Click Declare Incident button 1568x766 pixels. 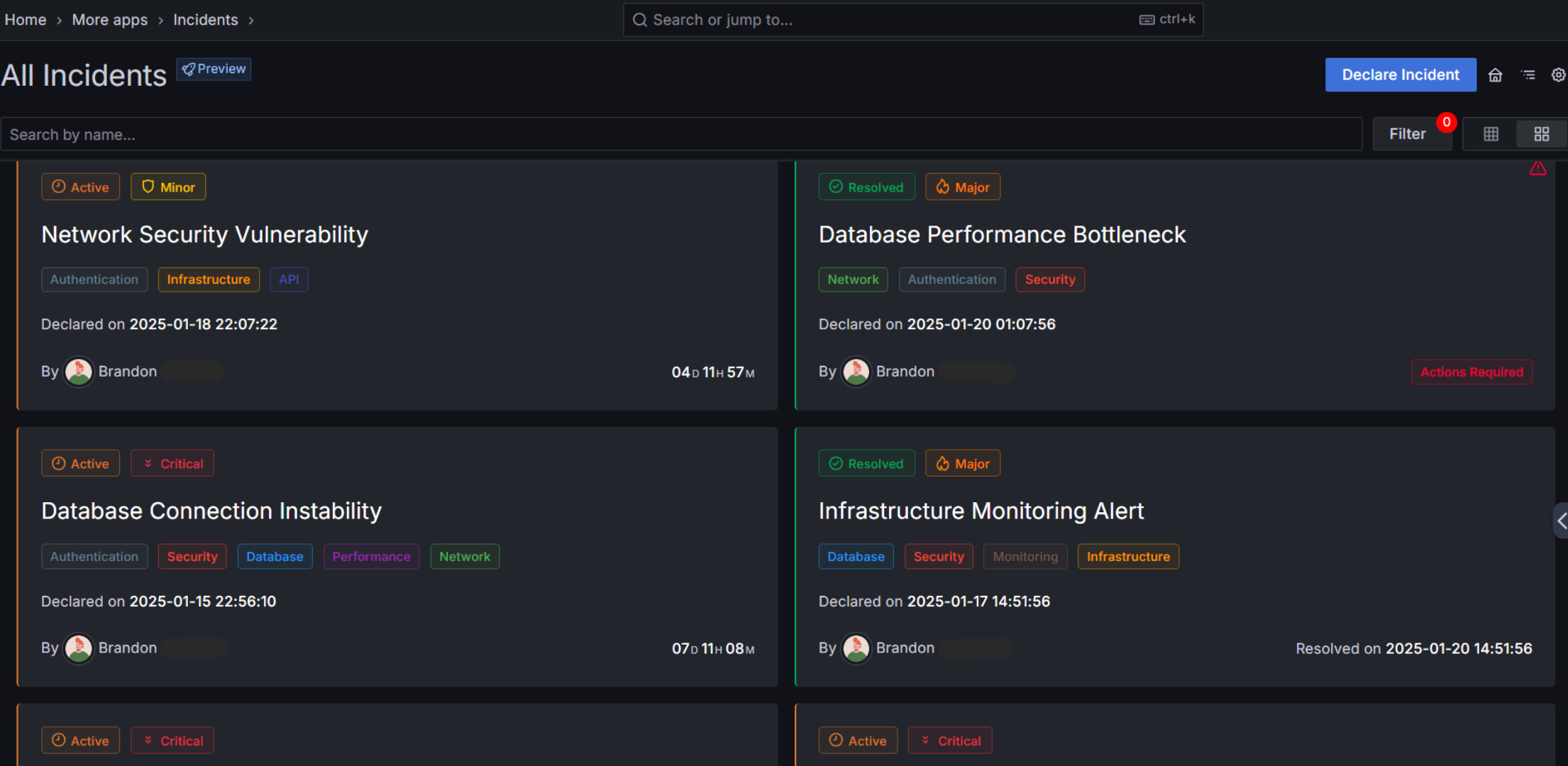tap(1400, 75)
